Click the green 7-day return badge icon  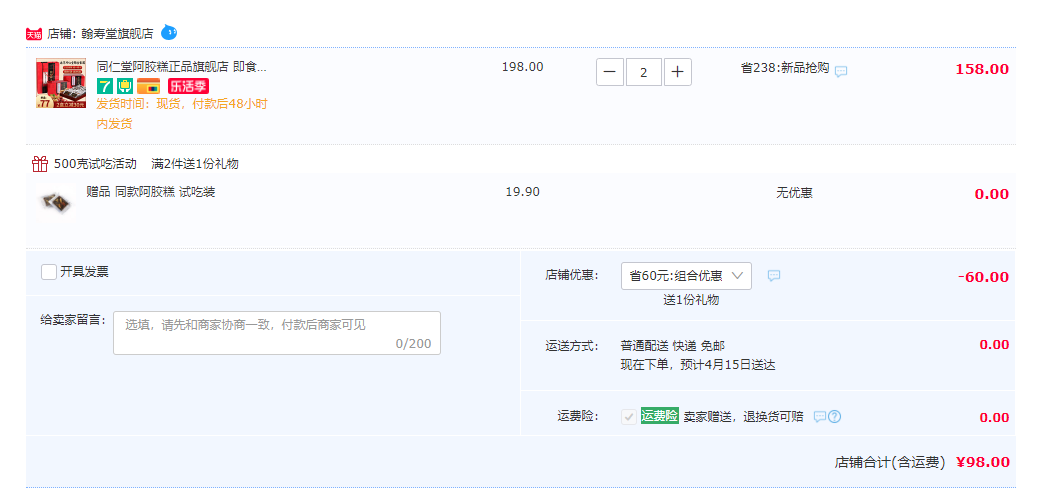(105, 86)
